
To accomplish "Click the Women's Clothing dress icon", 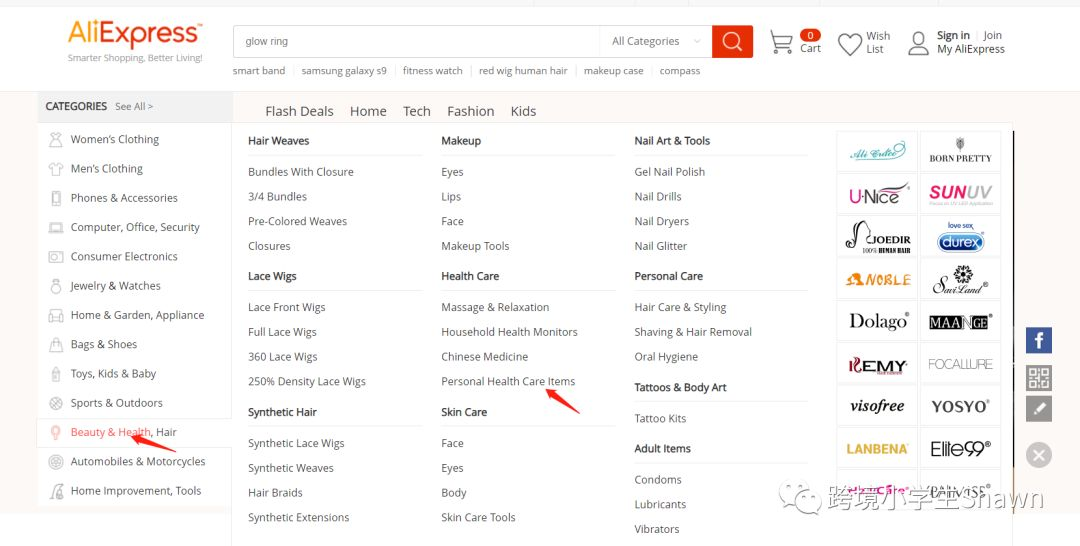I will [x=56, y=140].
